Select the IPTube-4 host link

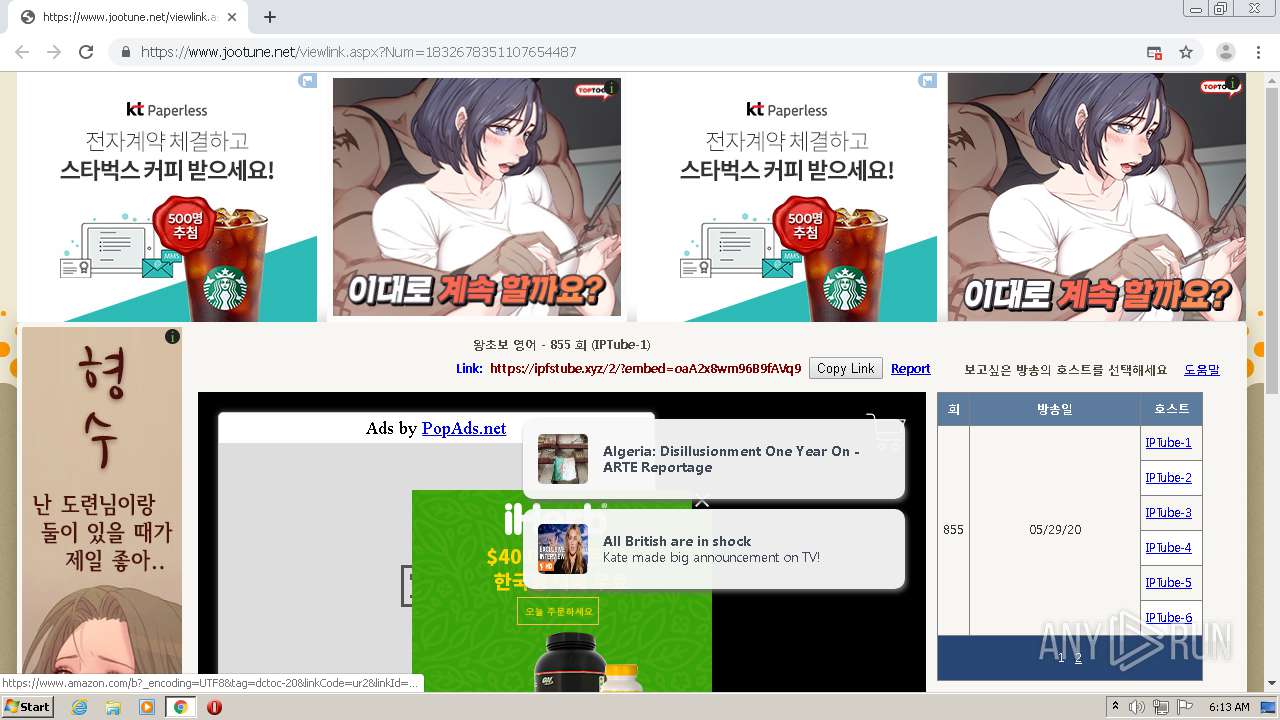coord(1168,548)
